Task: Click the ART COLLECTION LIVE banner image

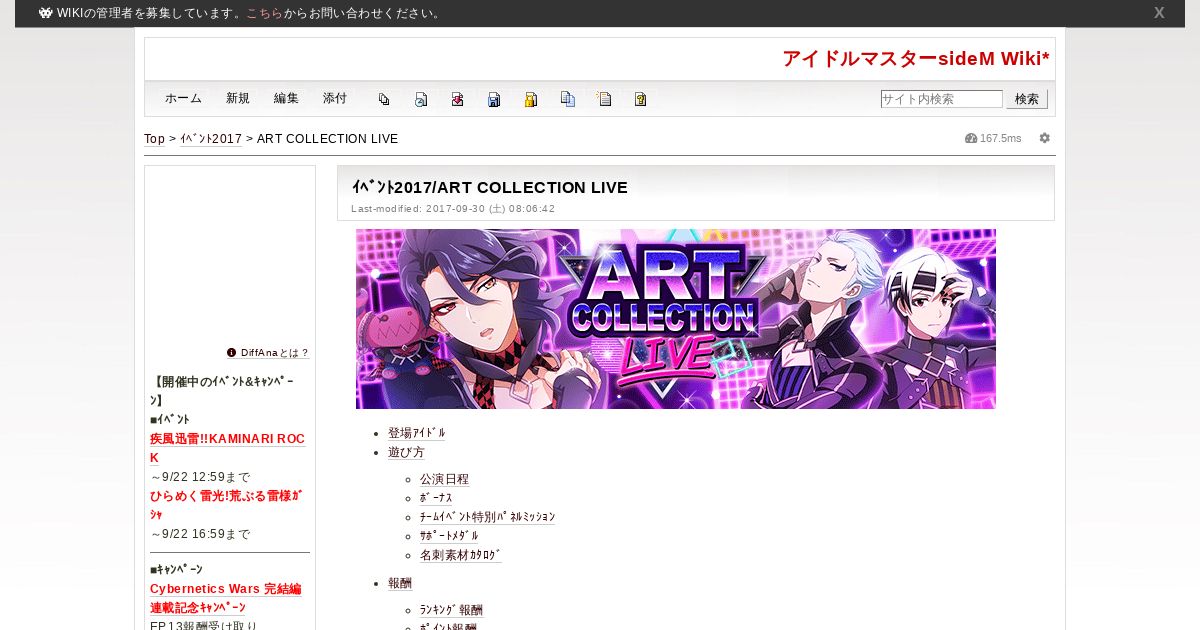Action: [676, 319]
